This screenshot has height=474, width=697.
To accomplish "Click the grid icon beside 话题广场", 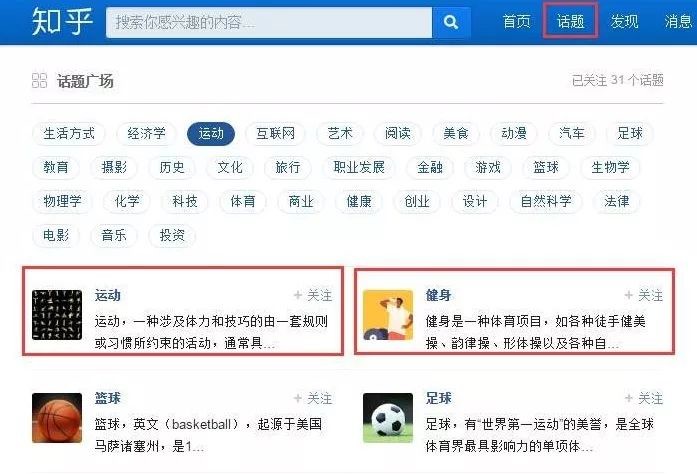I will (39, 80).
